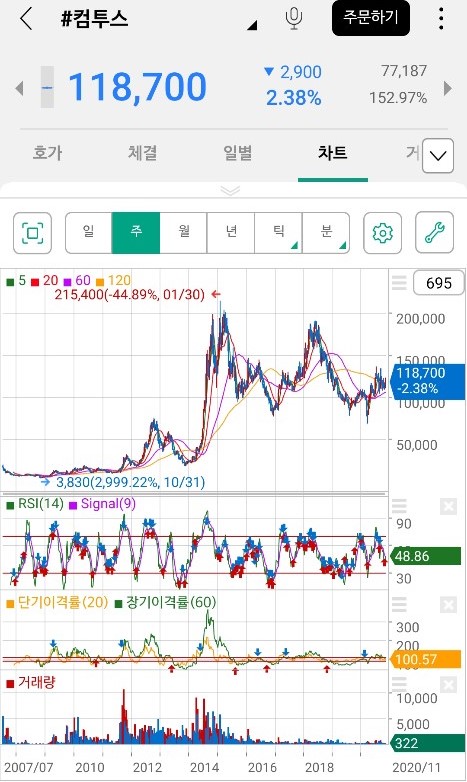Click the red 20 moving average legend

coord(44,281)
